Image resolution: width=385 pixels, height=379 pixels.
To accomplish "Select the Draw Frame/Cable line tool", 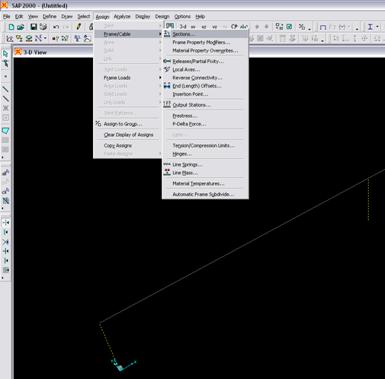I will coord(6,89).
